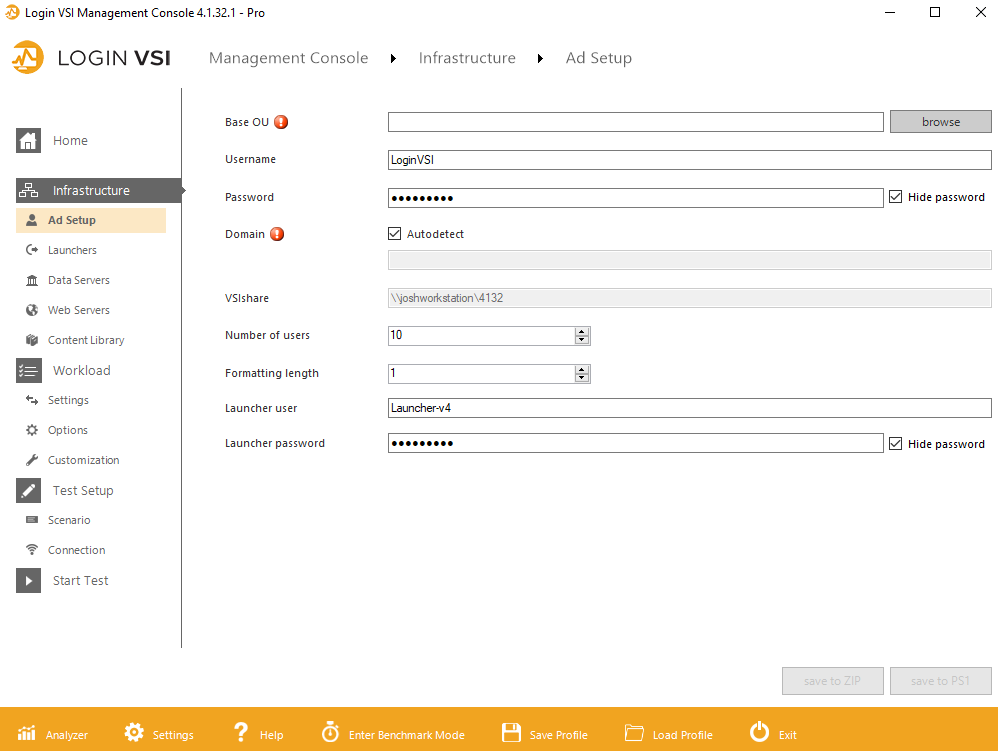This screenshot has width=998, height=751.
Task: Click the Scenario icon
Action: 31,520
